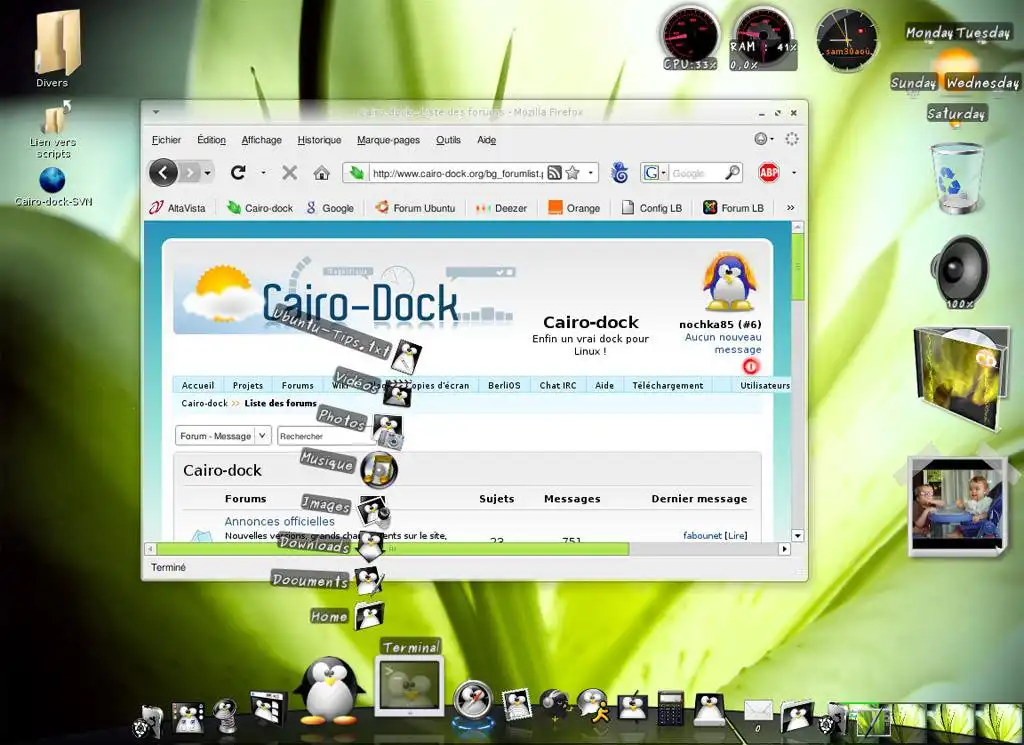Viewport: 1024px width, 745px height.
Task: Click the RSS feed icon in address bar
Action: pos(554,173)
